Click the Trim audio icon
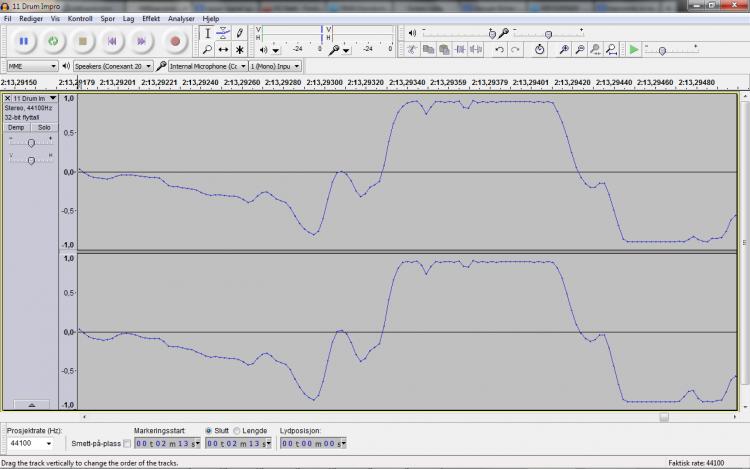 [x=460, y=50]
